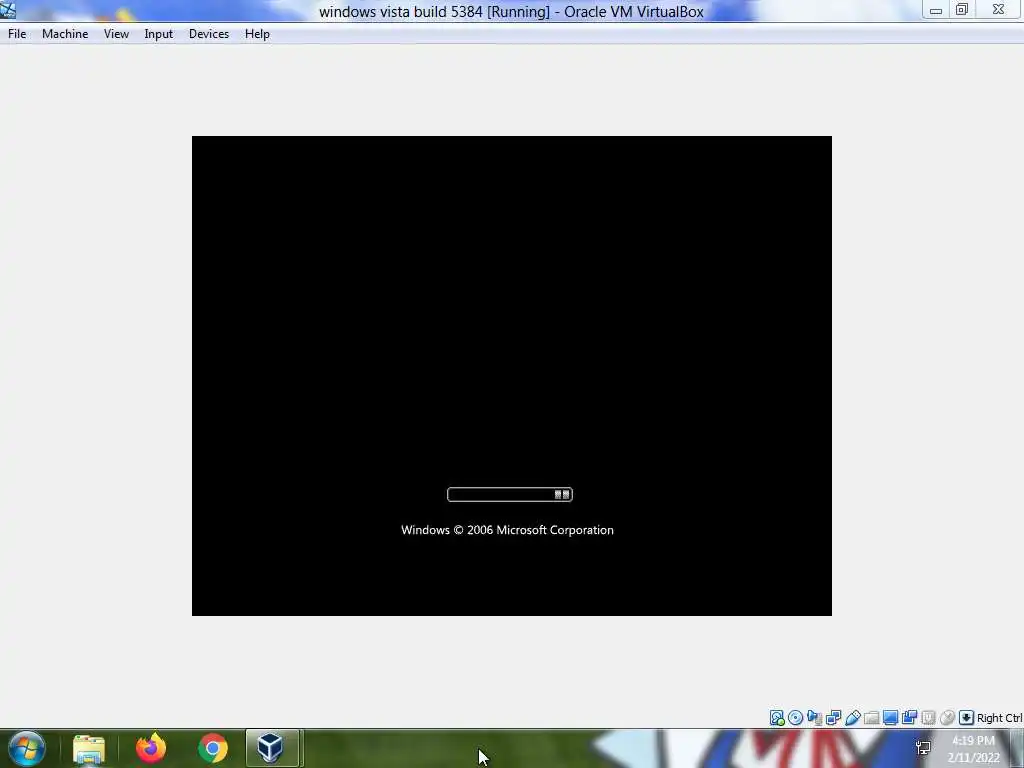Click the USB devices status icon
Screen dimensions: 1024x768
point(852,718)
